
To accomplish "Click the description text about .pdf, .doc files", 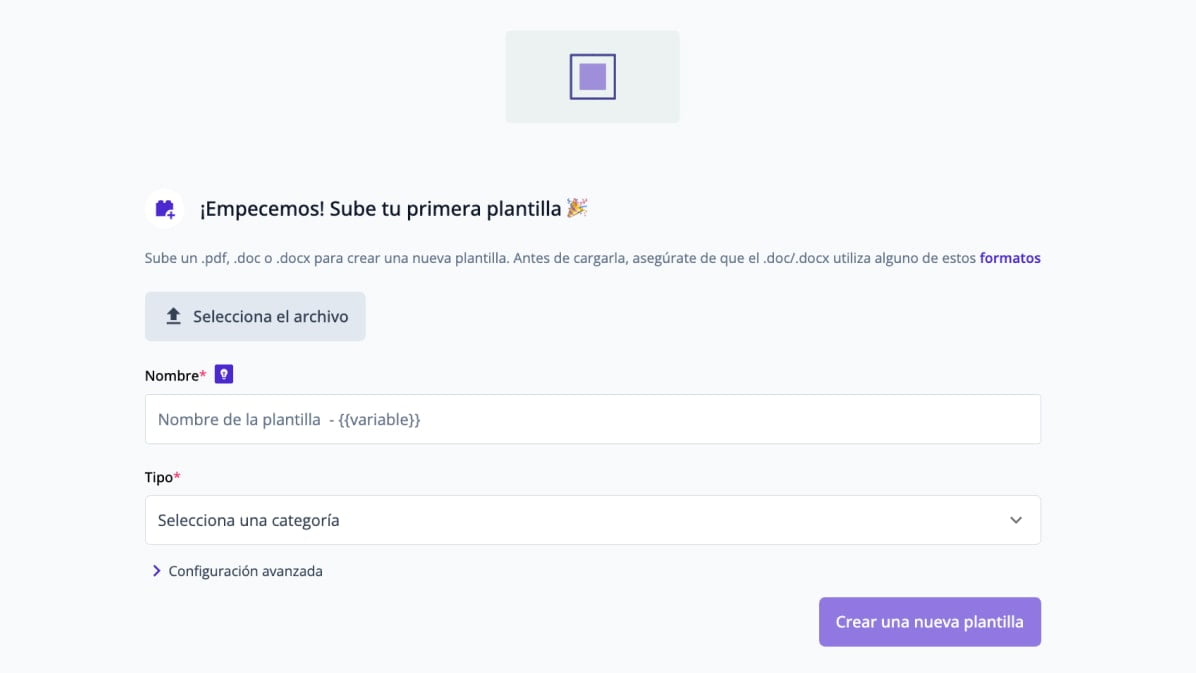I will [561, 258].
